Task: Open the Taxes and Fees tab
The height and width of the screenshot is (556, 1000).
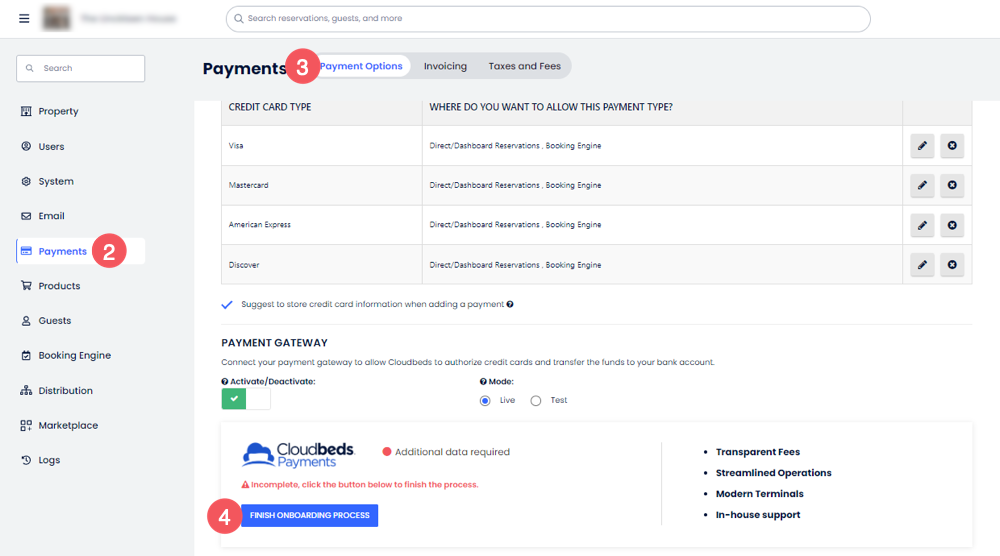Action: pyautogui.click(x=524, y=66)
